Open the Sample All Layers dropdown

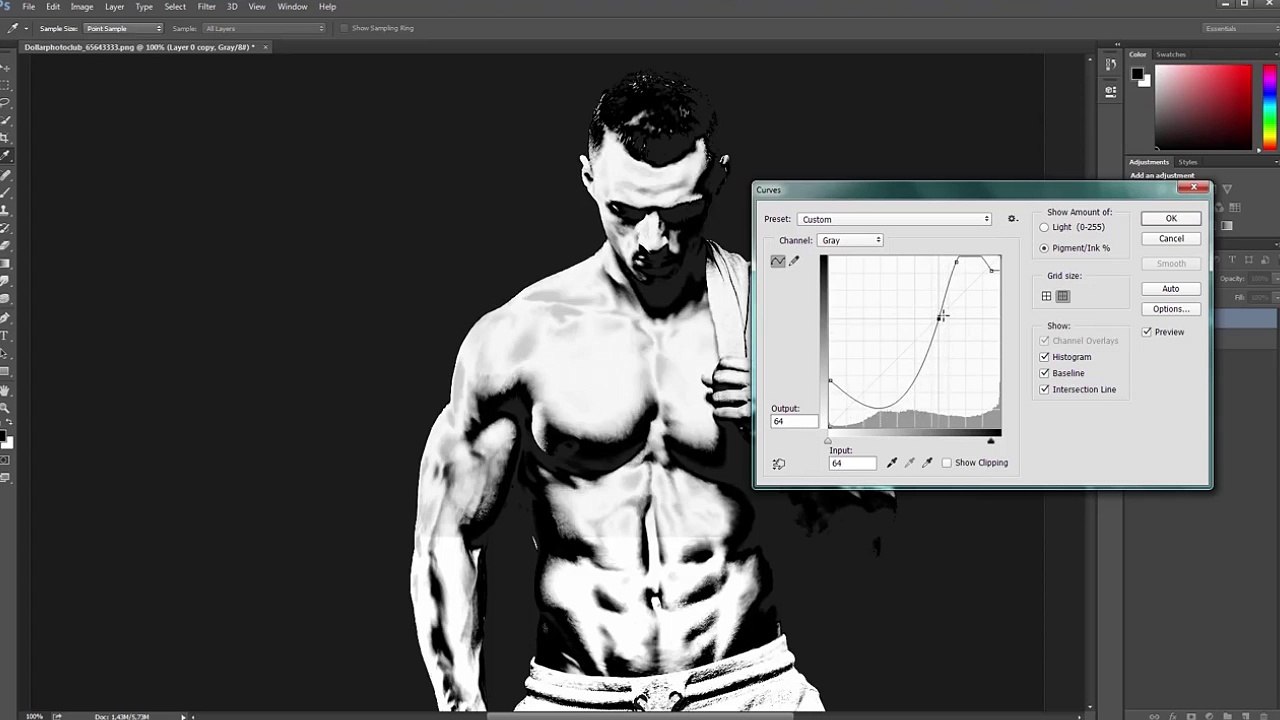click(x=264, y=28)
